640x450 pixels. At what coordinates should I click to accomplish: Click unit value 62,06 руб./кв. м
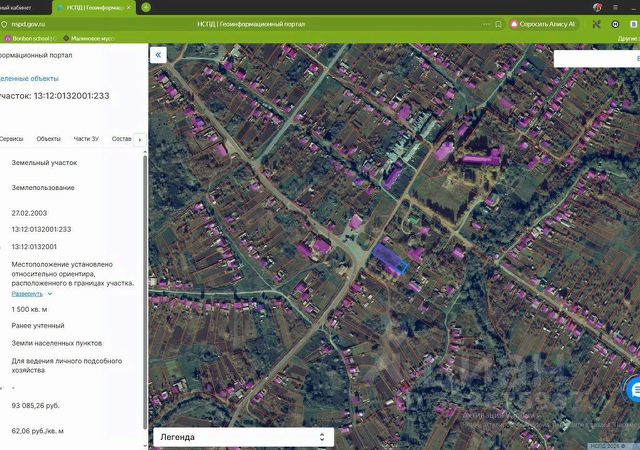coord(38,431)
